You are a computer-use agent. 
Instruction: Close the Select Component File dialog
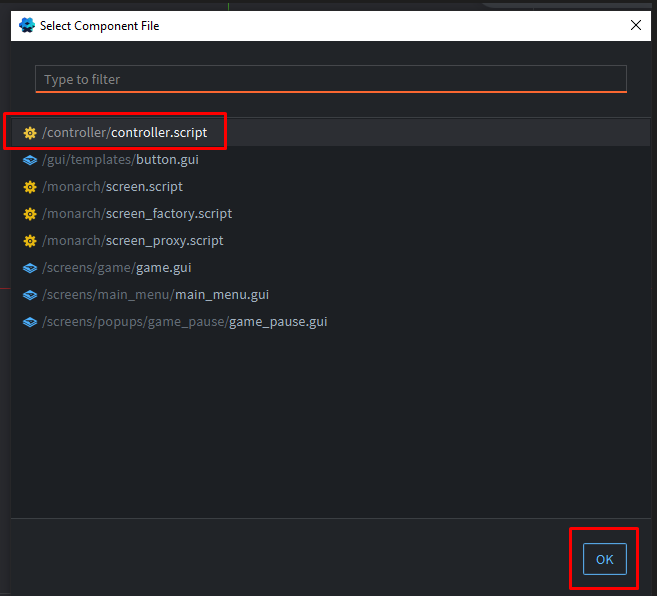point(635,26)
